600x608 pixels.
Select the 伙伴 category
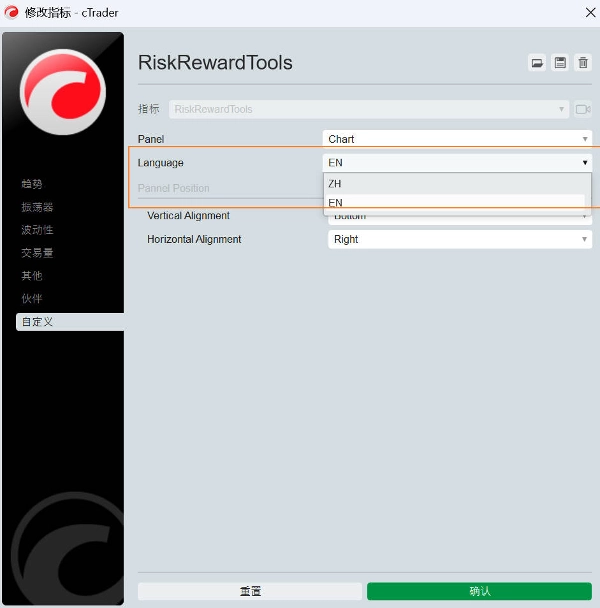[x=32, y=299]
